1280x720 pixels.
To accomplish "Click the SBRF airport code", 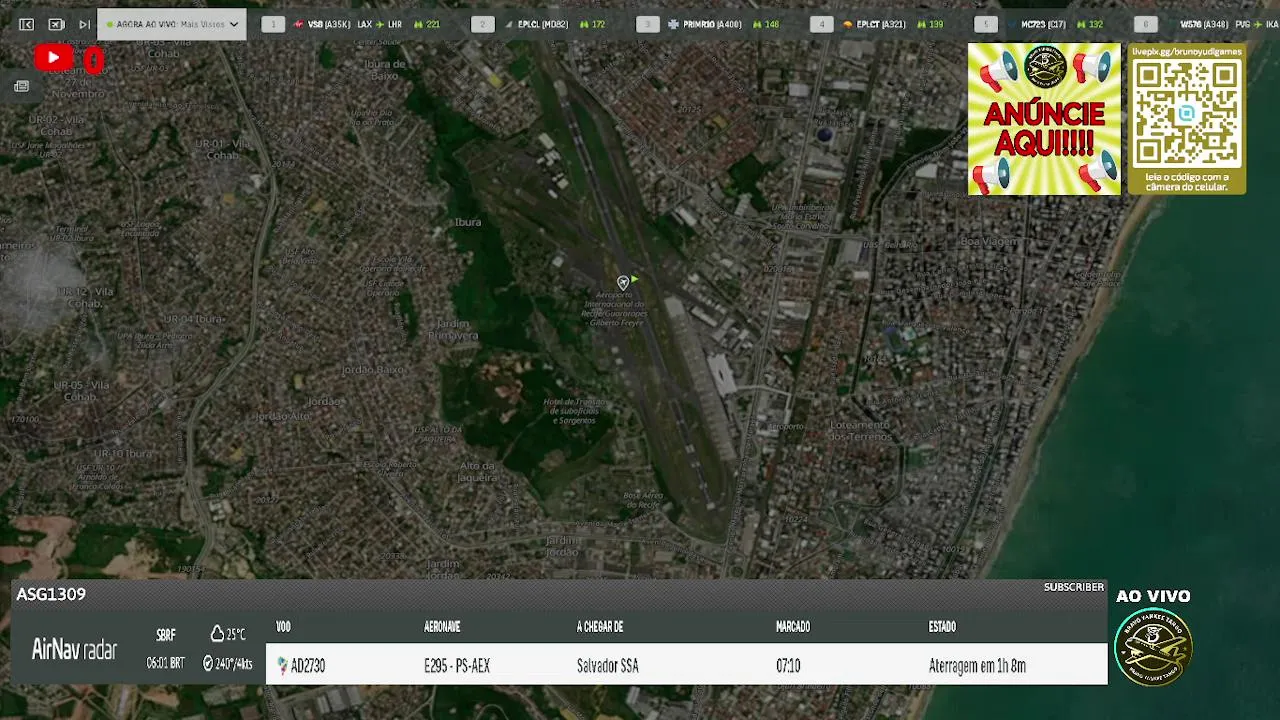I will (166, 635).
